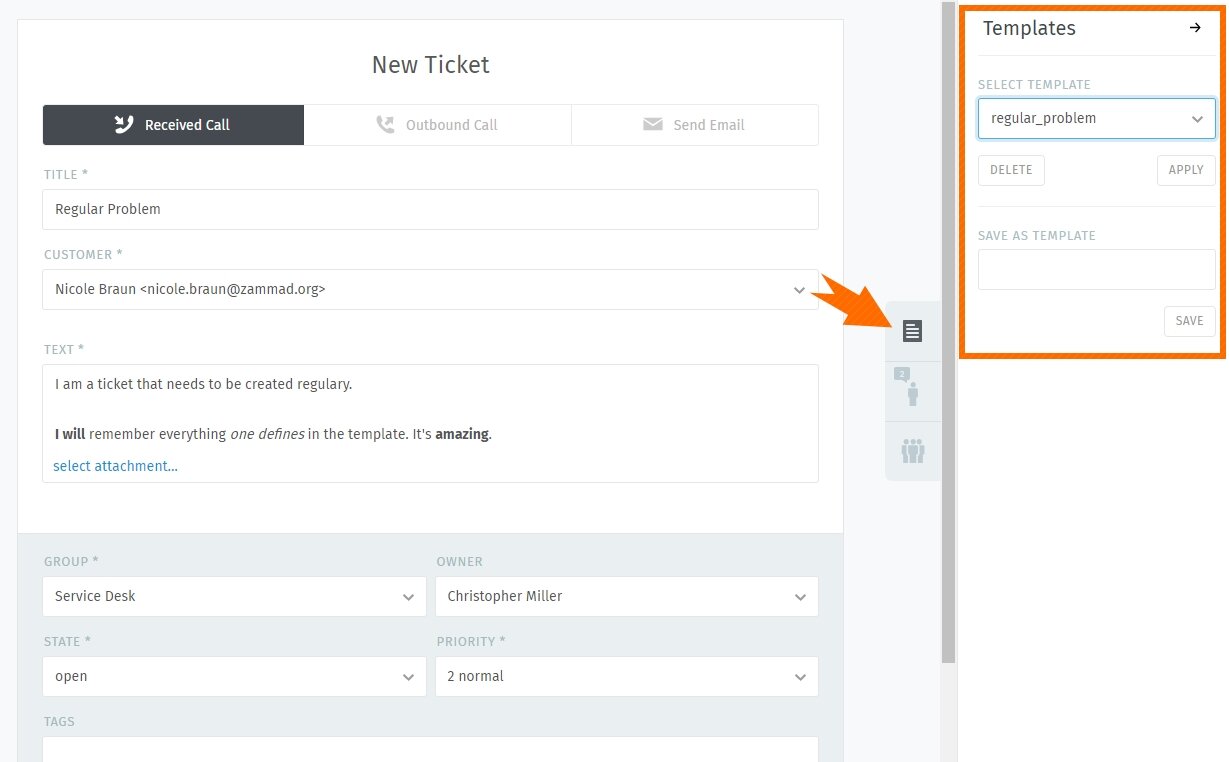Screen dimensions: 1229x762
Task: Apply the regular_problem template
Action: point(1186,170)
